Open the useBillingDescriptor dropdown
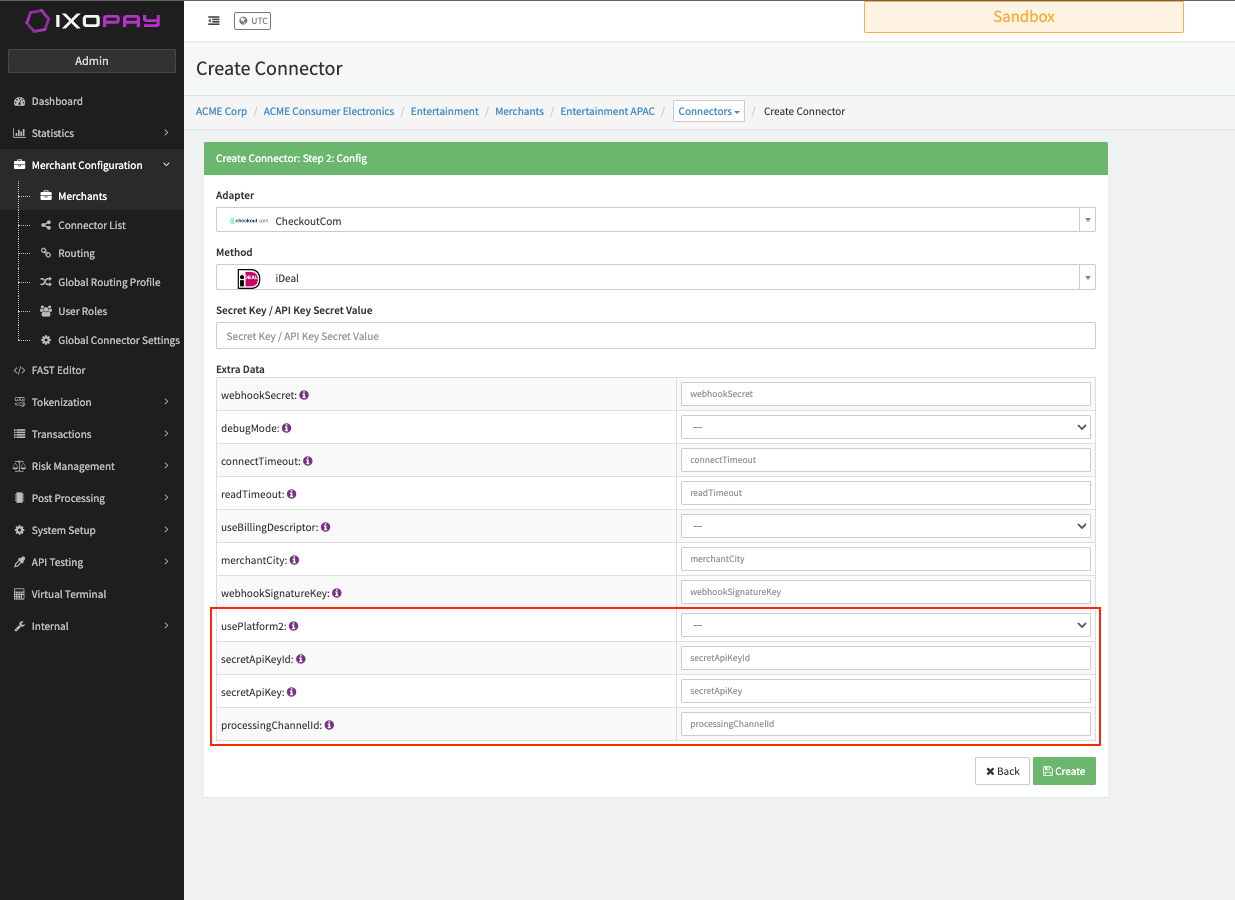 point(885,526)
